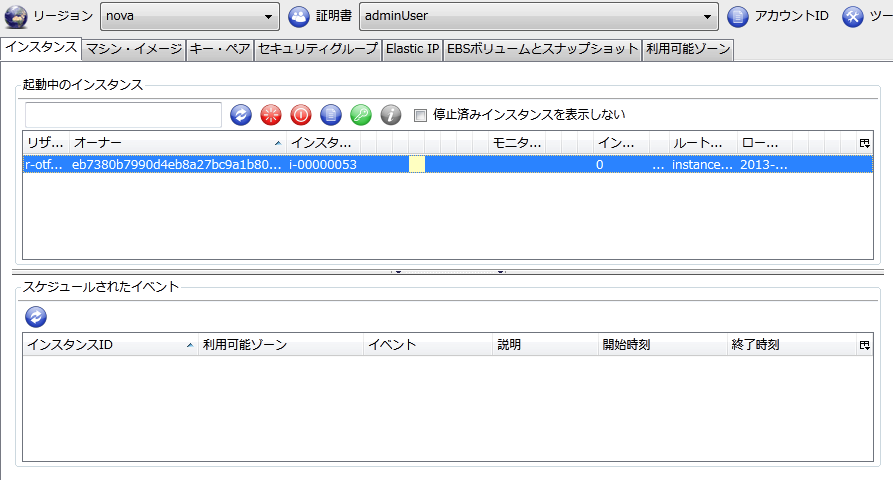Click the blue console output document icon
This screenshot has height=480, width=893.
(x=330, y=115)
